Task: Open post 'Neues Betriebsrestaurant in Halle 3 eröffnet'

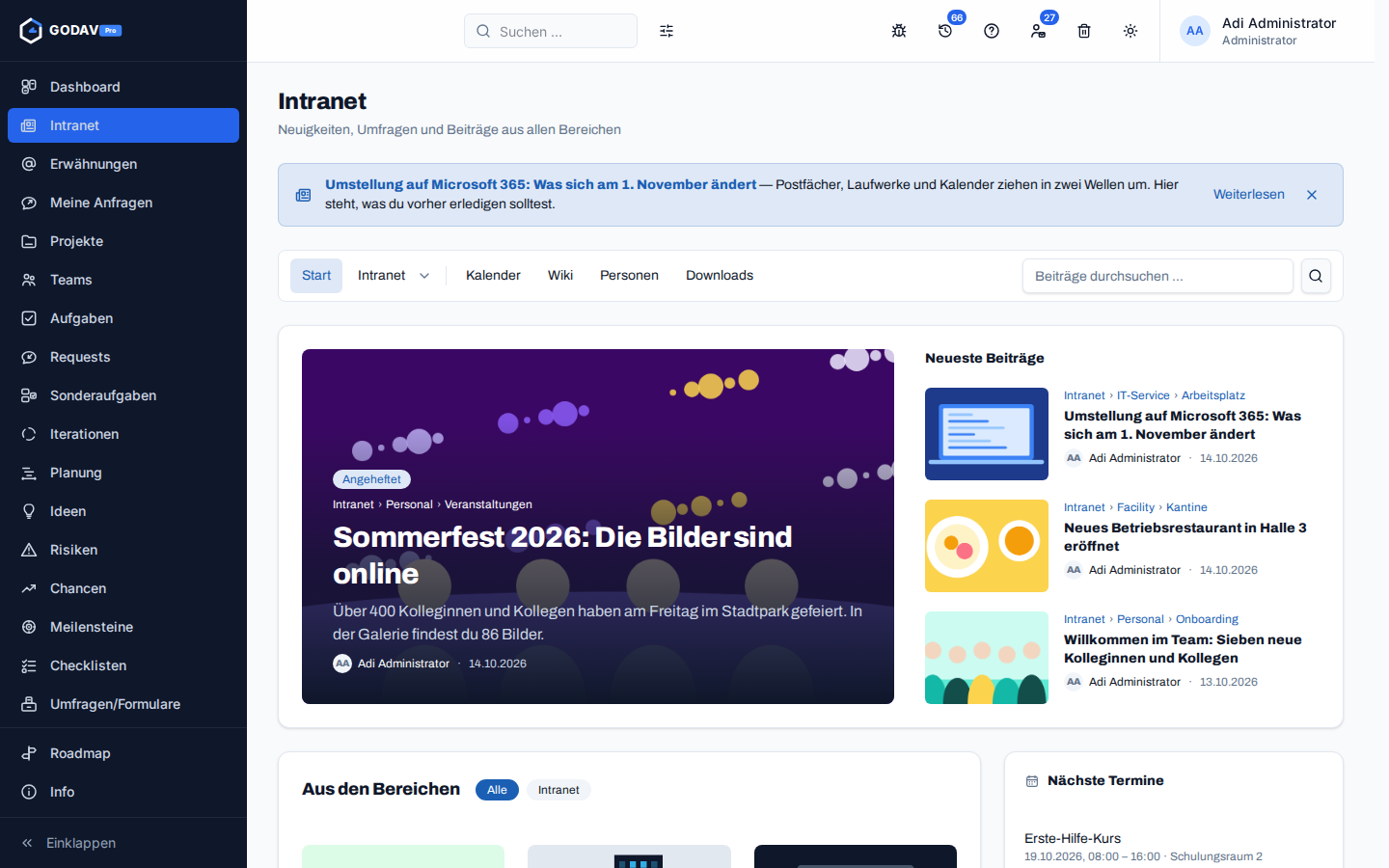Action: [x=1185, y=536]
